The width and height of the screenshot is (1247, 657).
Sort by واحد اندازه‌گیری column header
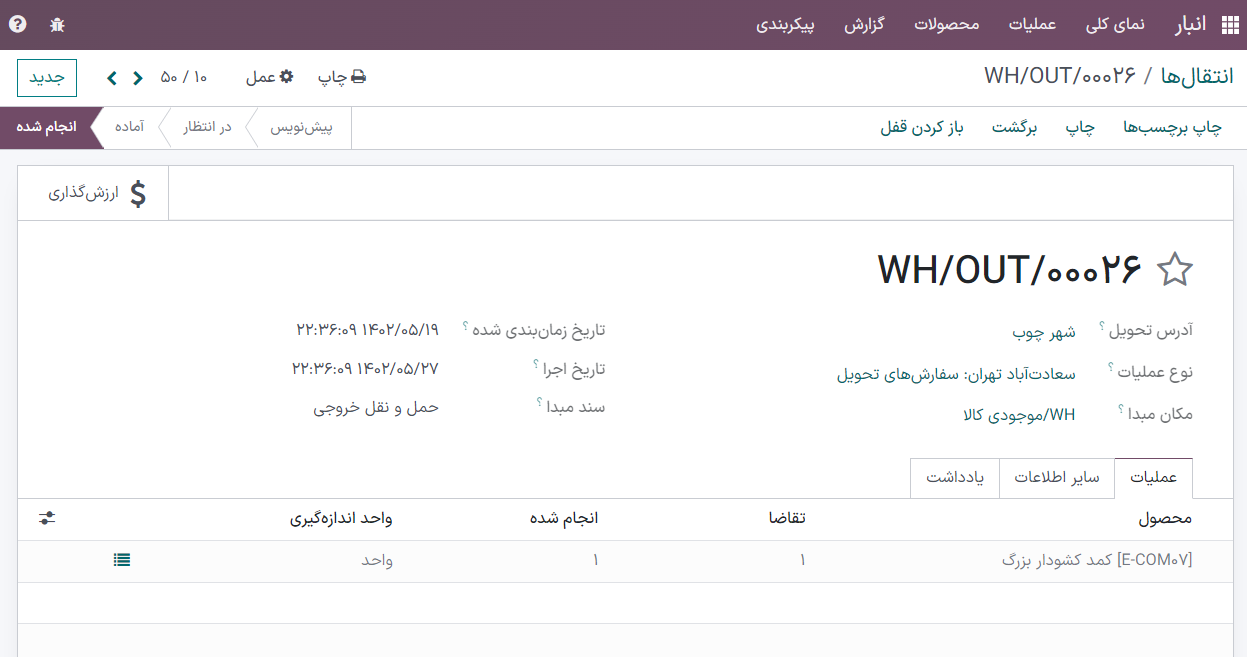[x=341, y=519]
